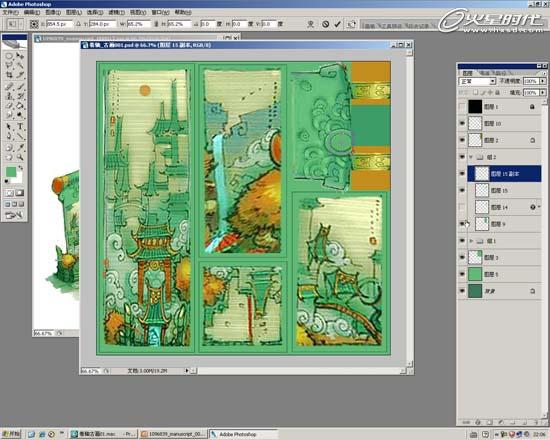Viewport: 550px width, 440px height.
Task: Select the Type tool
Action: tap(20, 127)
